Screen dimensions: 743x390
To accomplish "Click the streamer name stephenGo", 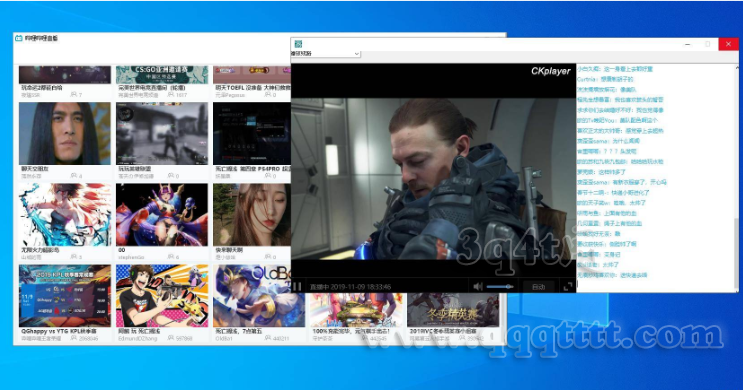I will pos(131,257).
